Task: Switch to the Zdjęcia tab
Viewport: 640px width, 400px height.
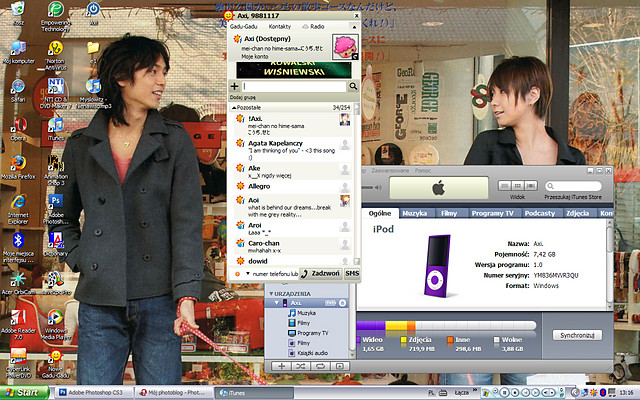Action: click(577, 213)
